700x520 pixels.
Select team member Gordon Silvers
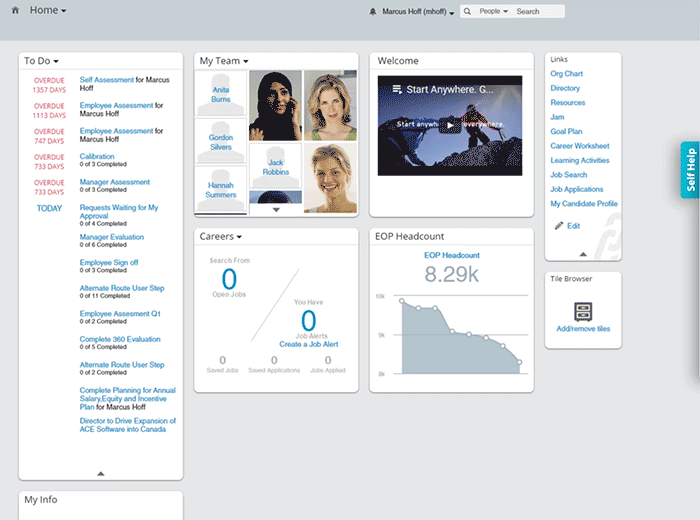click(221, 142)
